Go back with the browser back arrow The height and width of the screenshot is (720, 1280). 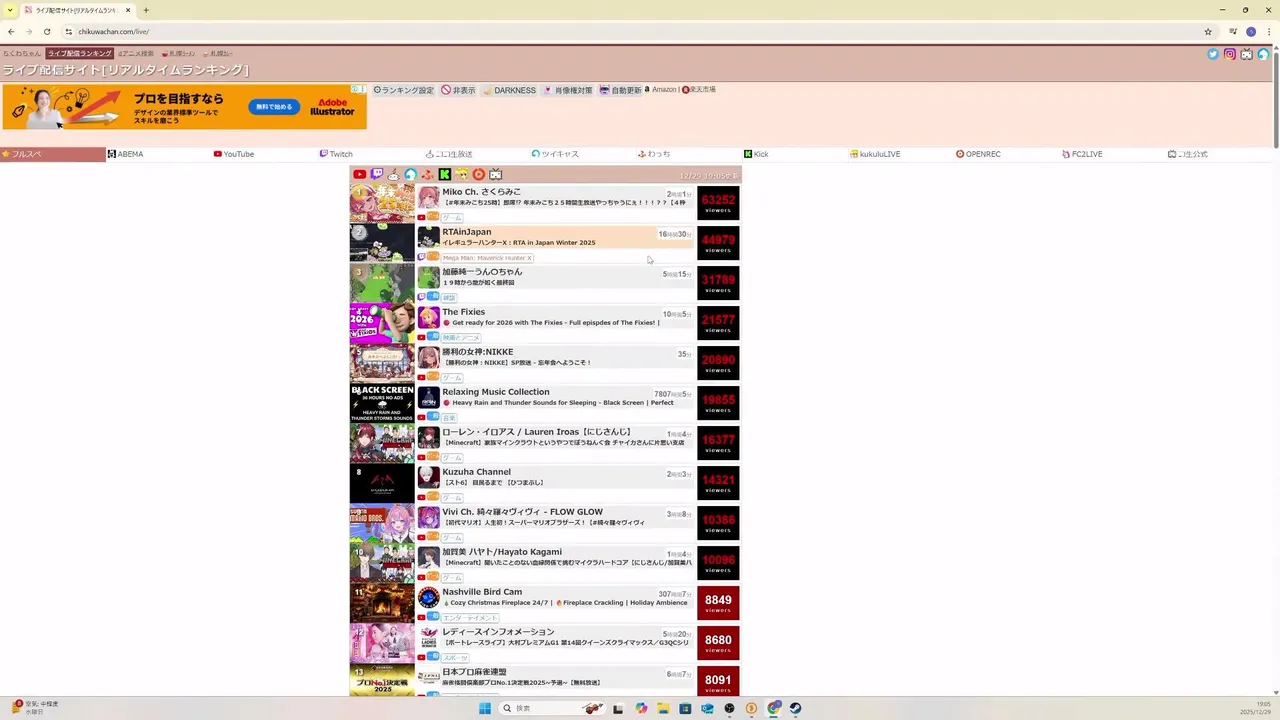coord(11,31)
